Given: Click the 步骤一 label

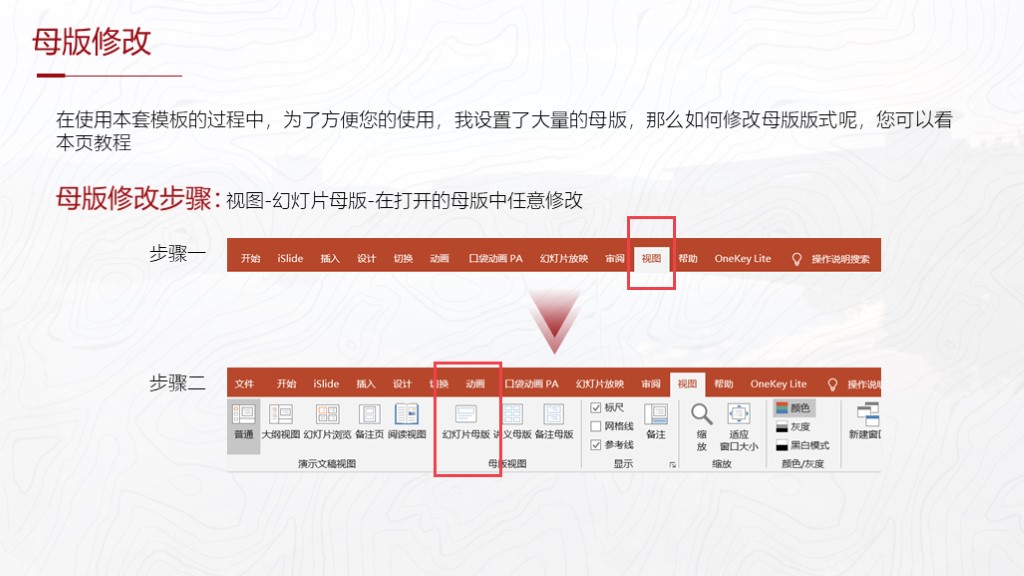Looking at the screenshot, I should tap(177, 253).
